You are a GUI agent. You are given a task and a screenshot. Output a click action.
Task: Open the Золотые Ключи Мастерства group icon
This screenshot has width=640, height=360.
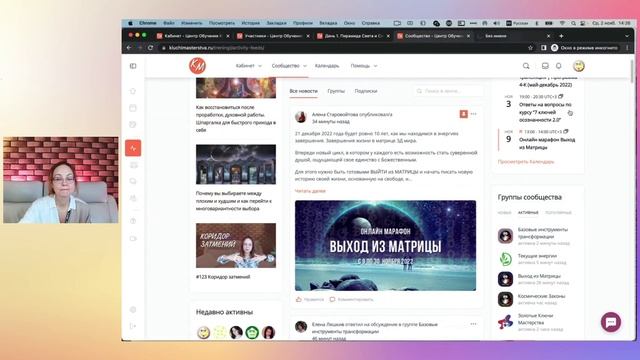505,322
